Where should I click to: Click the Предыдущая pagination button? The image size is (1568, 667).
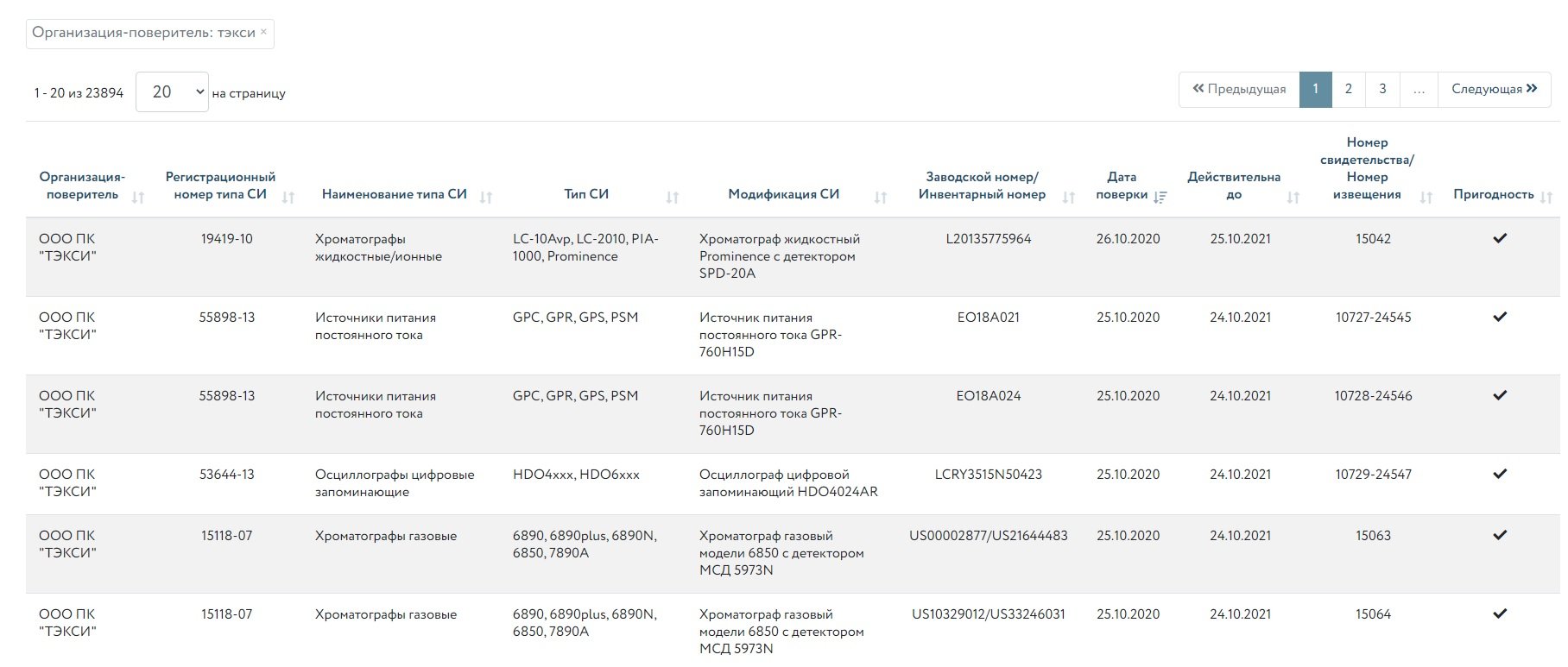point(1239,90)
